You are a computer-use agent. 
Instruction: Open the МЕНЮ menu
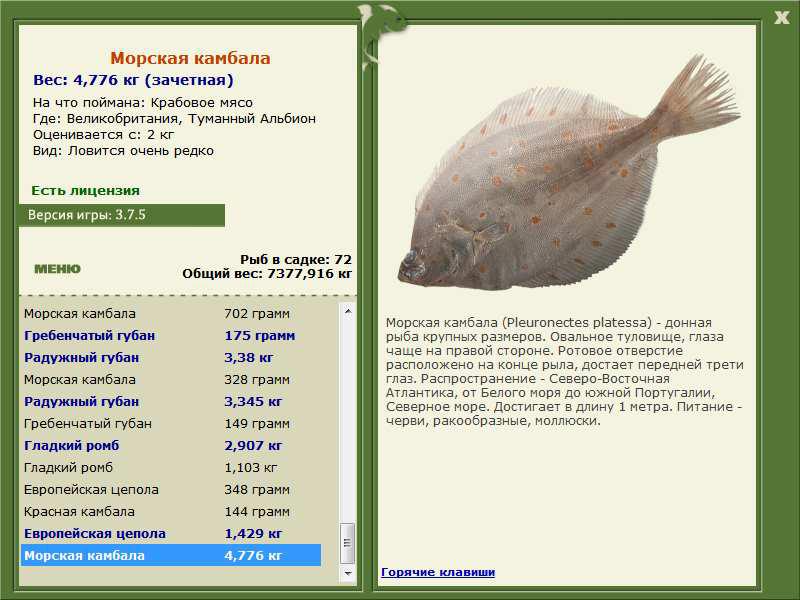(57, 269)
